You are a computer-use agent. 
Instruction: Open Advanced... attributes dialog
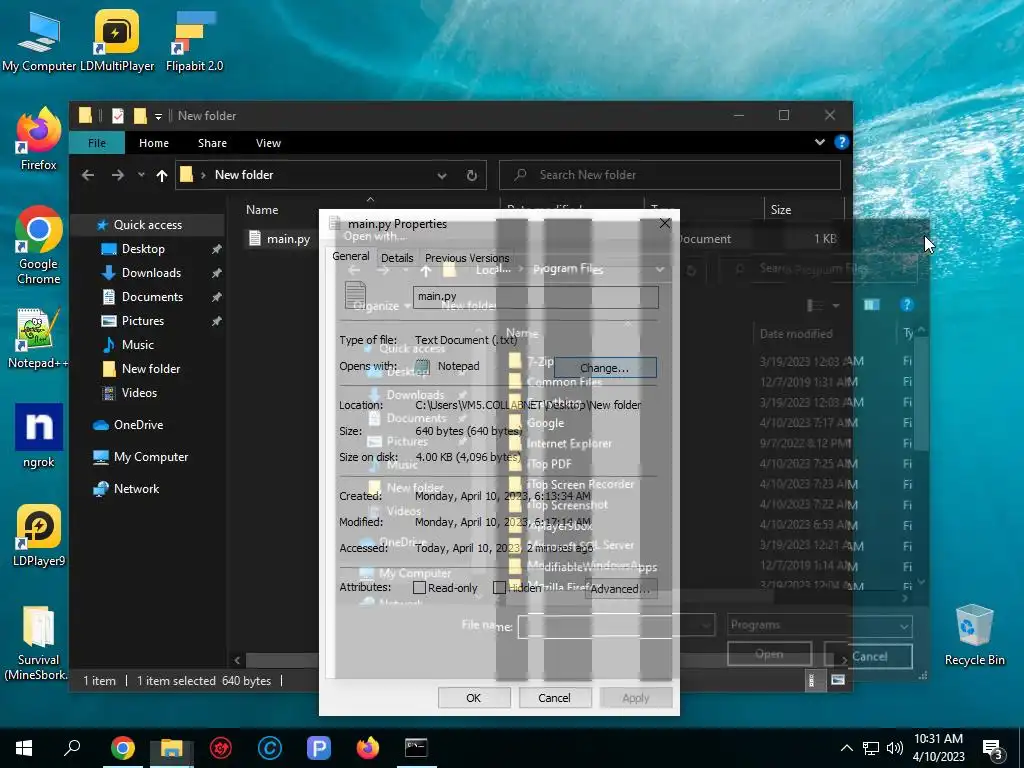[x=620, y=588]
